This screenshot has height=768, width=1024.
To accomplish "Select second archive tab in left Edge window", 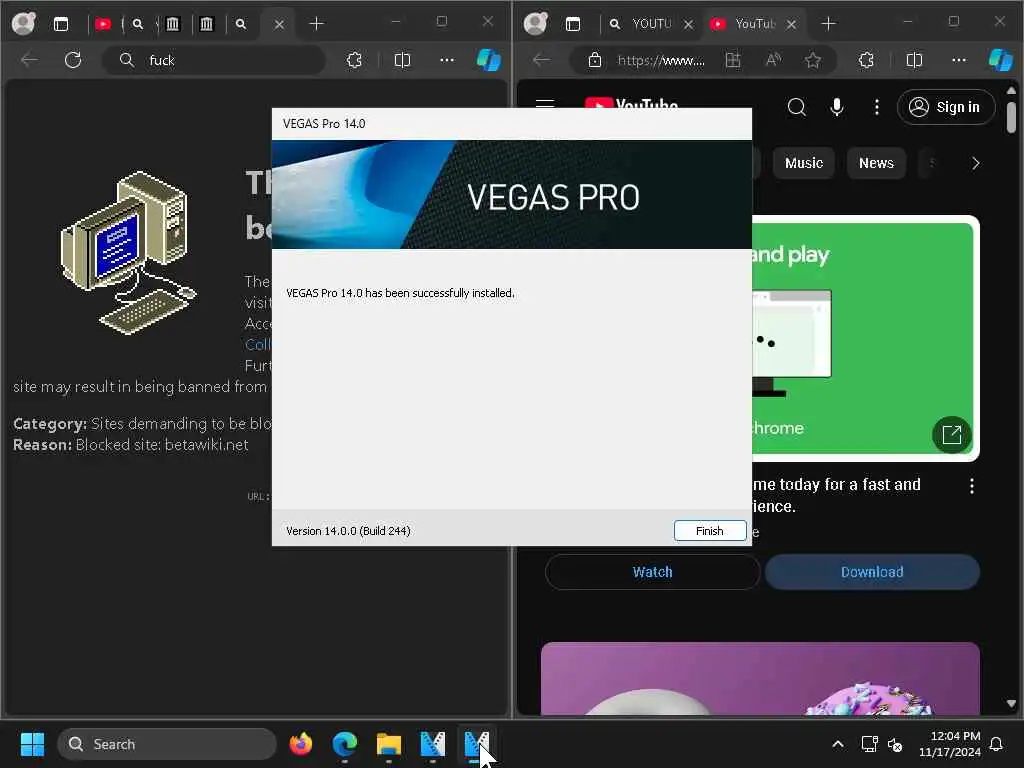I will pyautogui.click(x=206, y=24).
